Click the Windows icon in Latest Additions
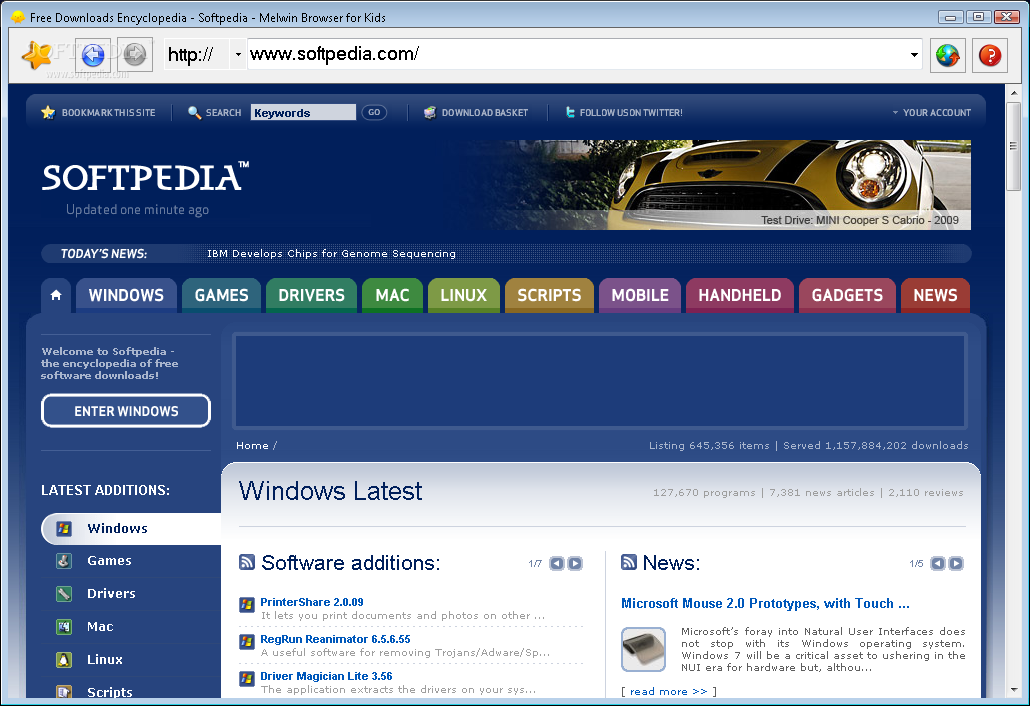Viewport: 1030px width, 706px height. (x=64, y=529)
